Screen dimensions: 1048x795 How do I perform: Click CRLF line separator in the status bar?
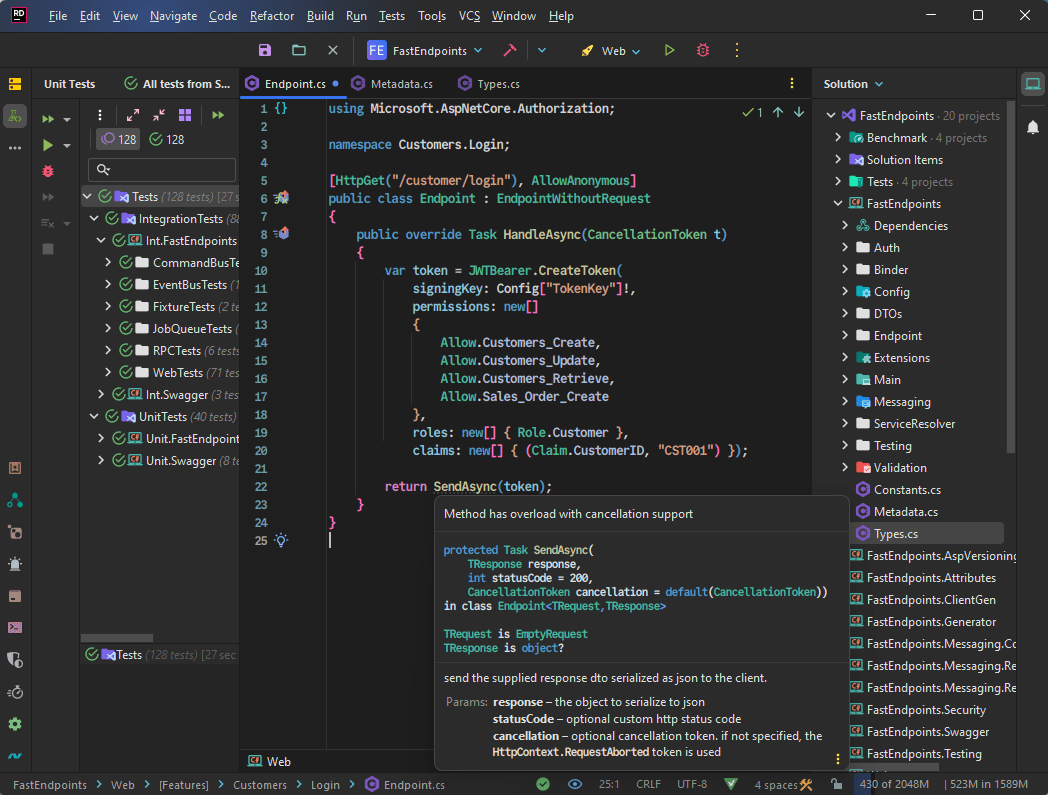coord(647,785)
